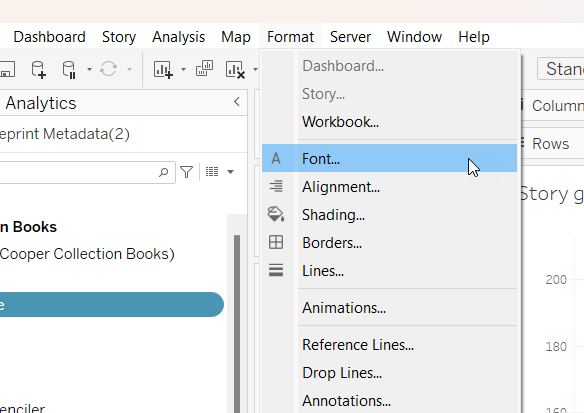
Task: Select the Books table heading
Action: coord(28,227)
